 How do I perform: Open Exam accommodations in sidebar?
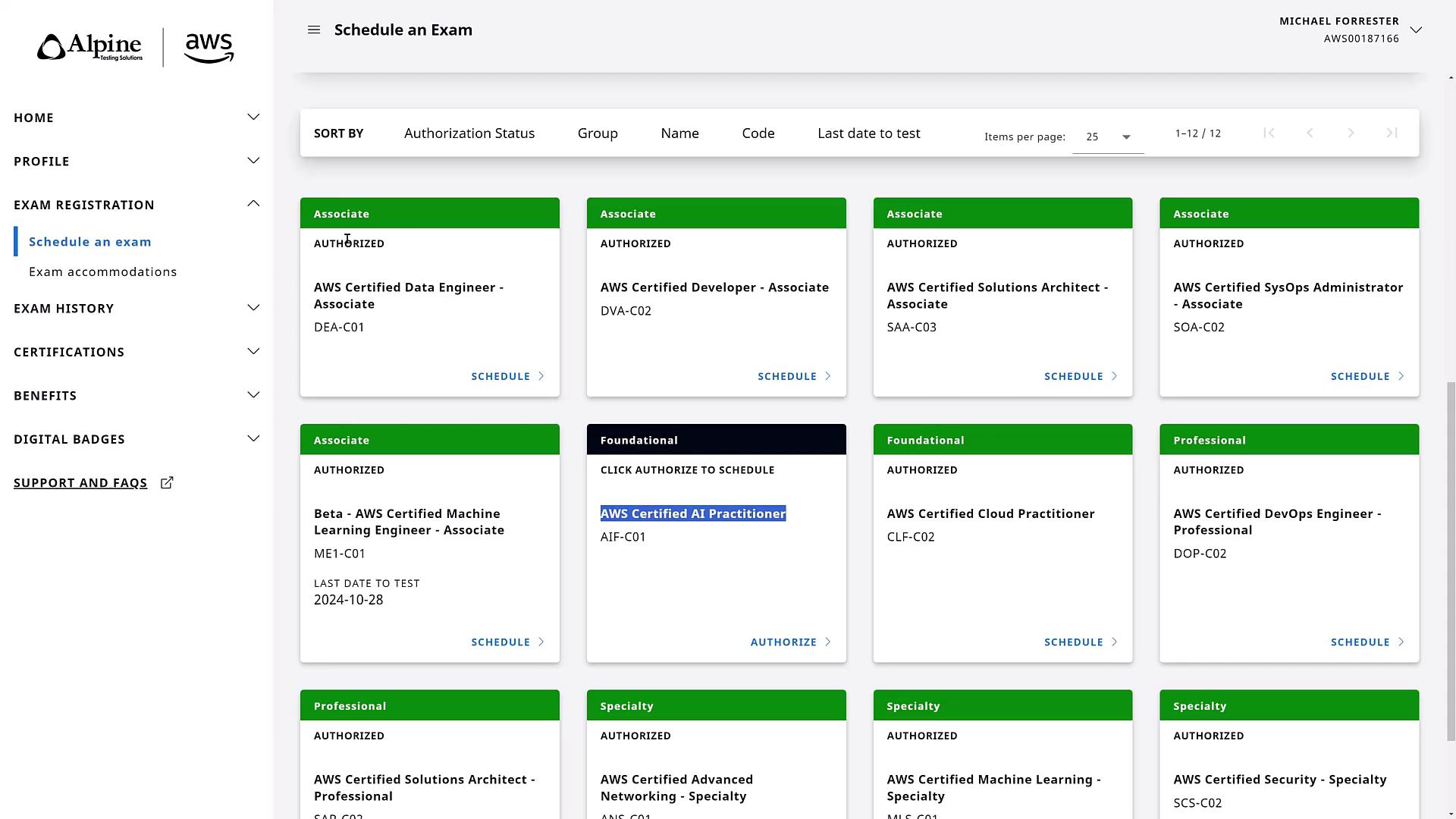pos(103,272)
